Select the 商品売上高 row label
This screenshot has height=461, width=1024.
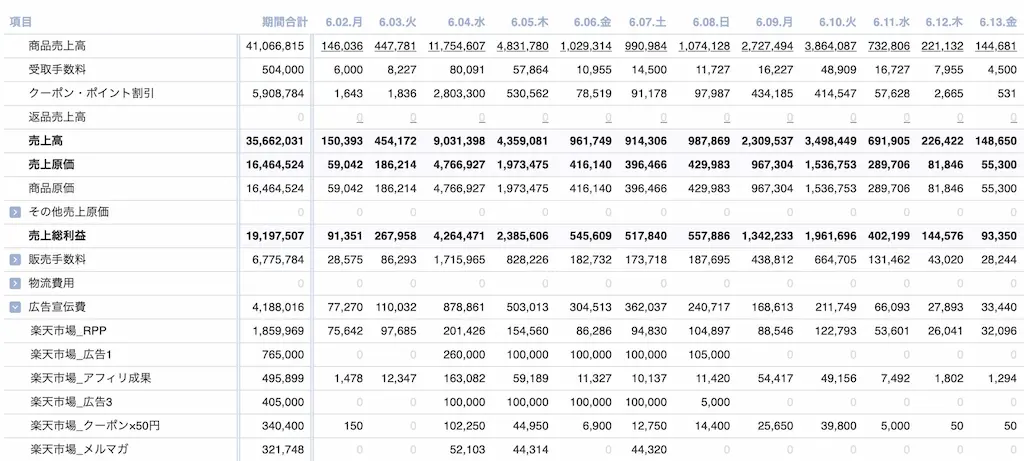(57, 46)
